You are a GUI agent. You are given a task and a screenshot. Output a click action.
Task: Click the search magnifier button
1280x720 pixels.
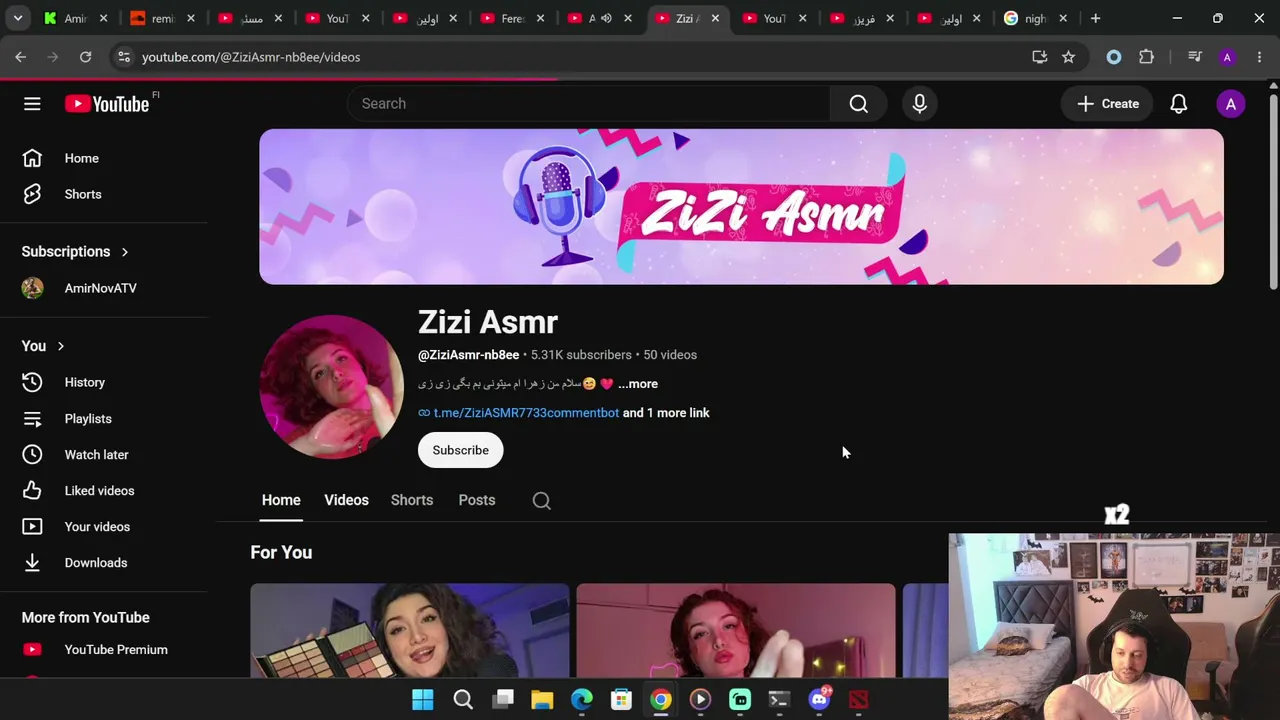point(858,104)
